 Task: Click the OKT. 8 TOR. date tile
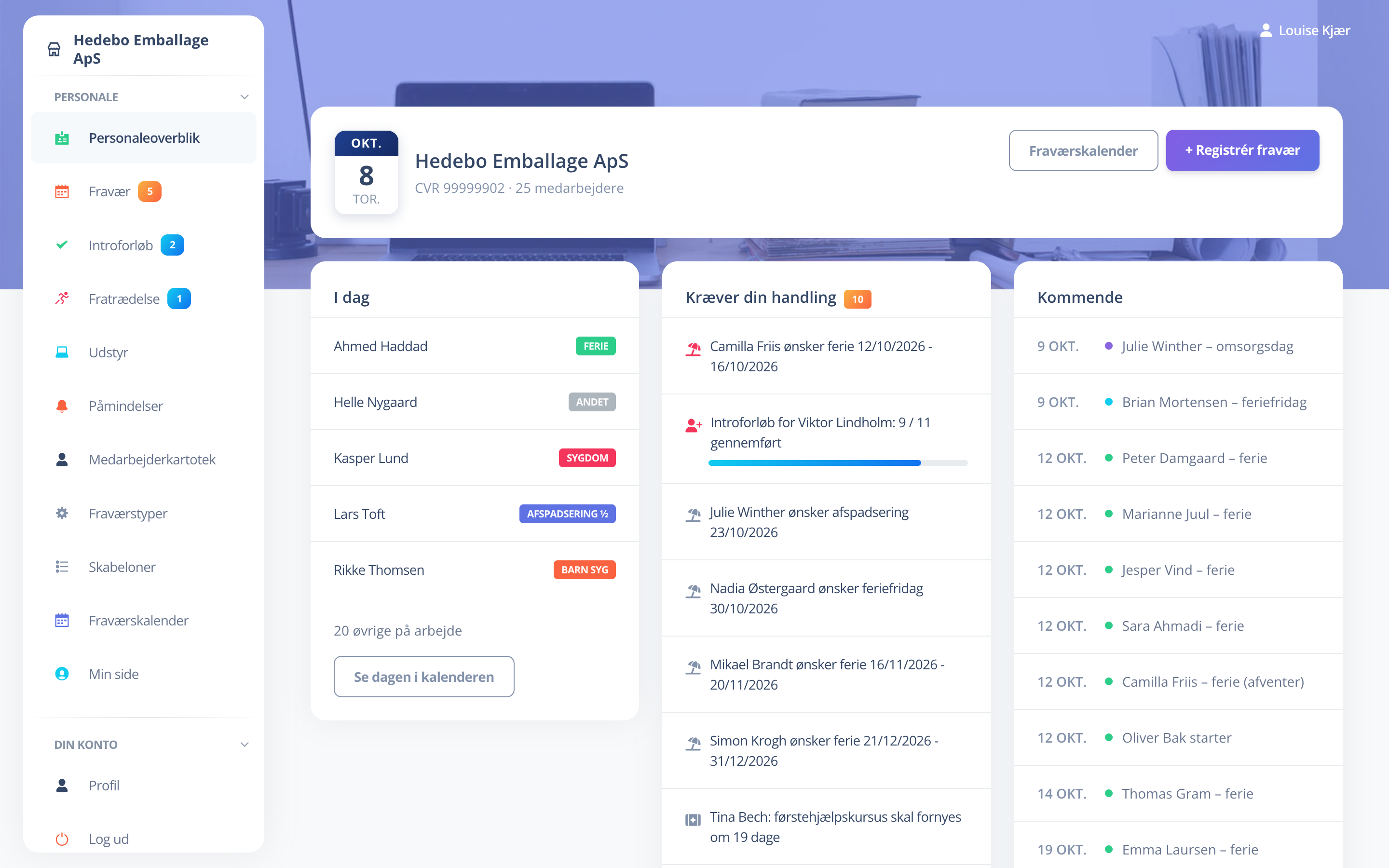pos(366,172)
